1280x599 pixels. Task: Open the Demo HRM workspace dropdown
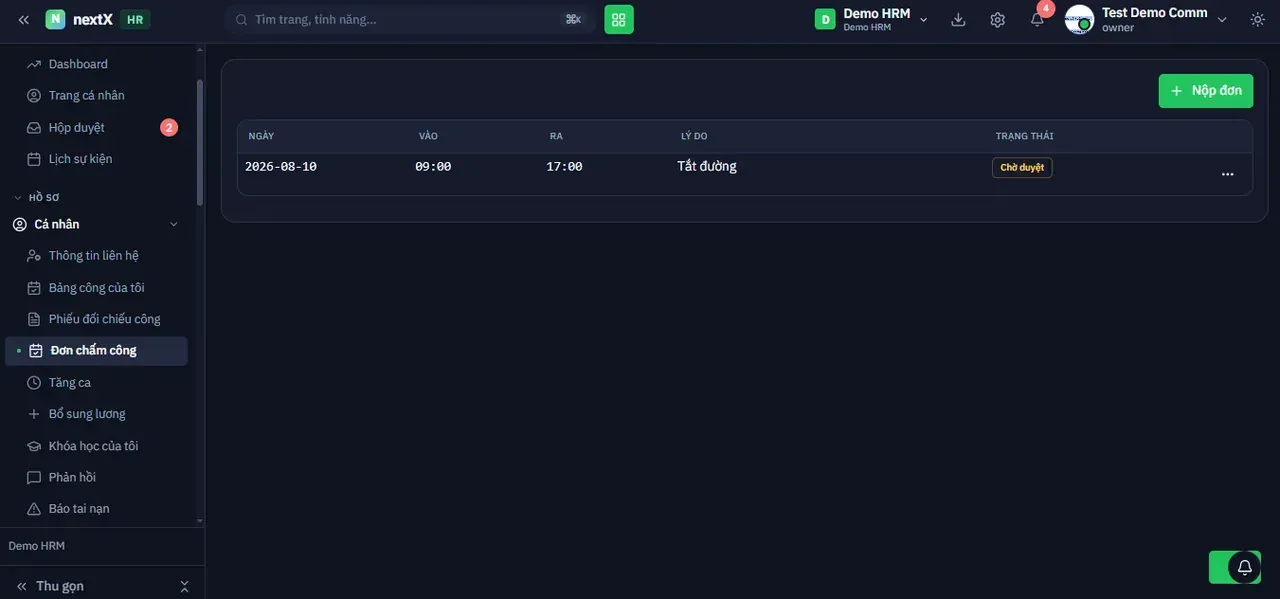click(x=872, y=20)
